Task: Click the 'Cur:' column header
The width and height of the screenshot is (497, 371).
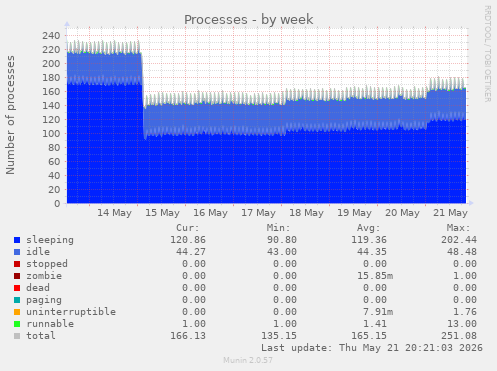Action: (x=188, y=228)
